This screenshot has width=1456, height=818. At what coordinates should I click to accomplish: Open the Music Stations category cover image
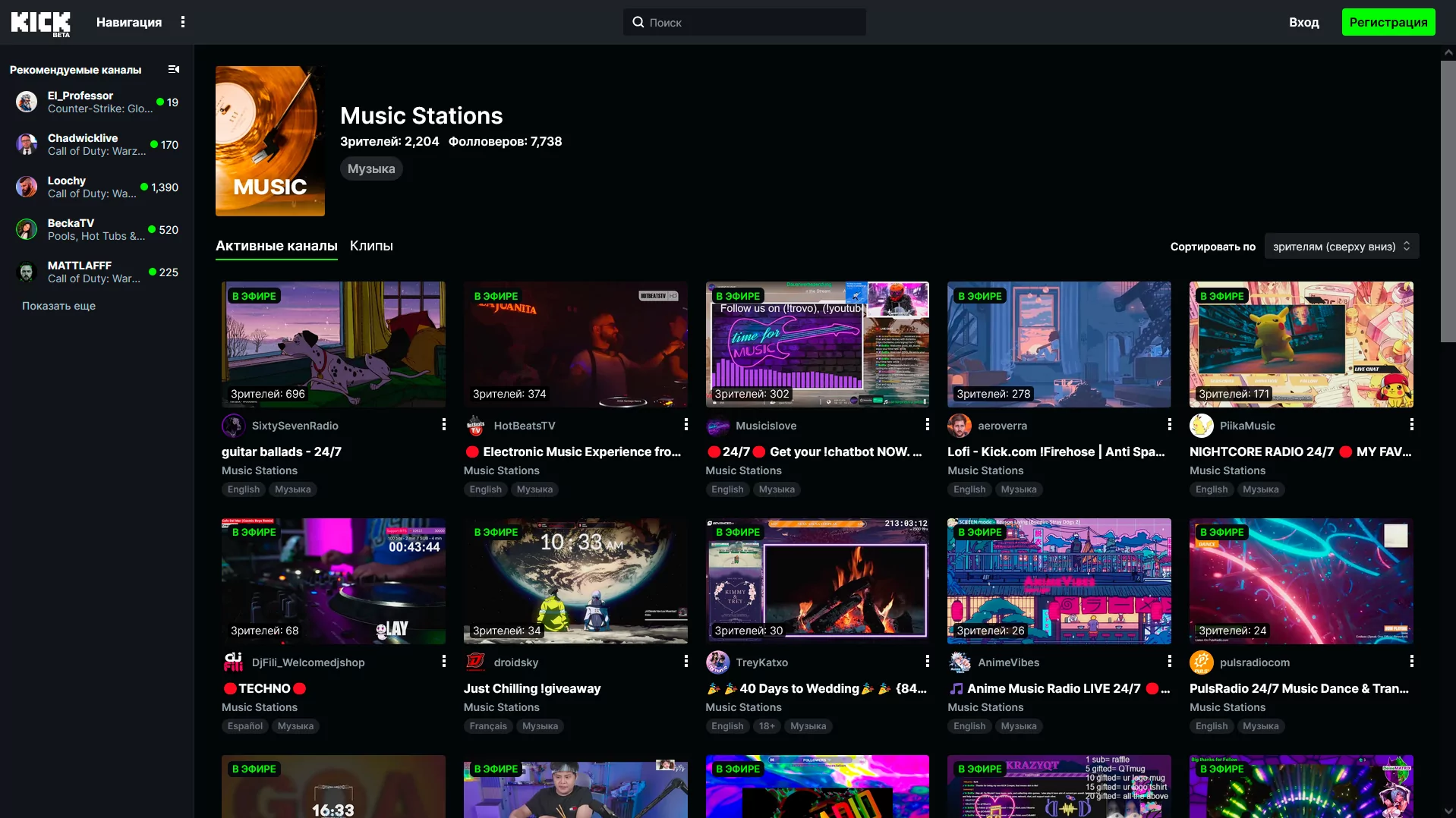pos(270,141)
